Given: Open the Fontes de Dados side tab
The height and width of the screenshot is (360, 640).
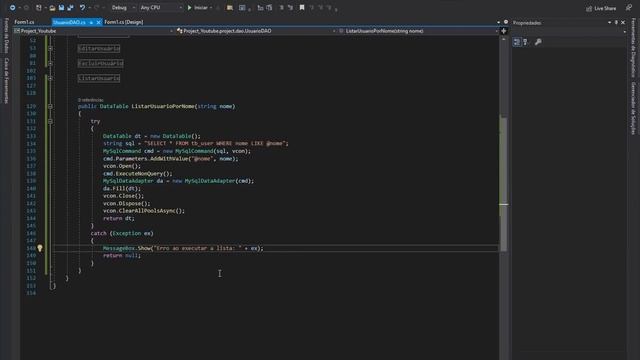Looking at the screenshot, I should pyautogui.click(x=6, y=36).
